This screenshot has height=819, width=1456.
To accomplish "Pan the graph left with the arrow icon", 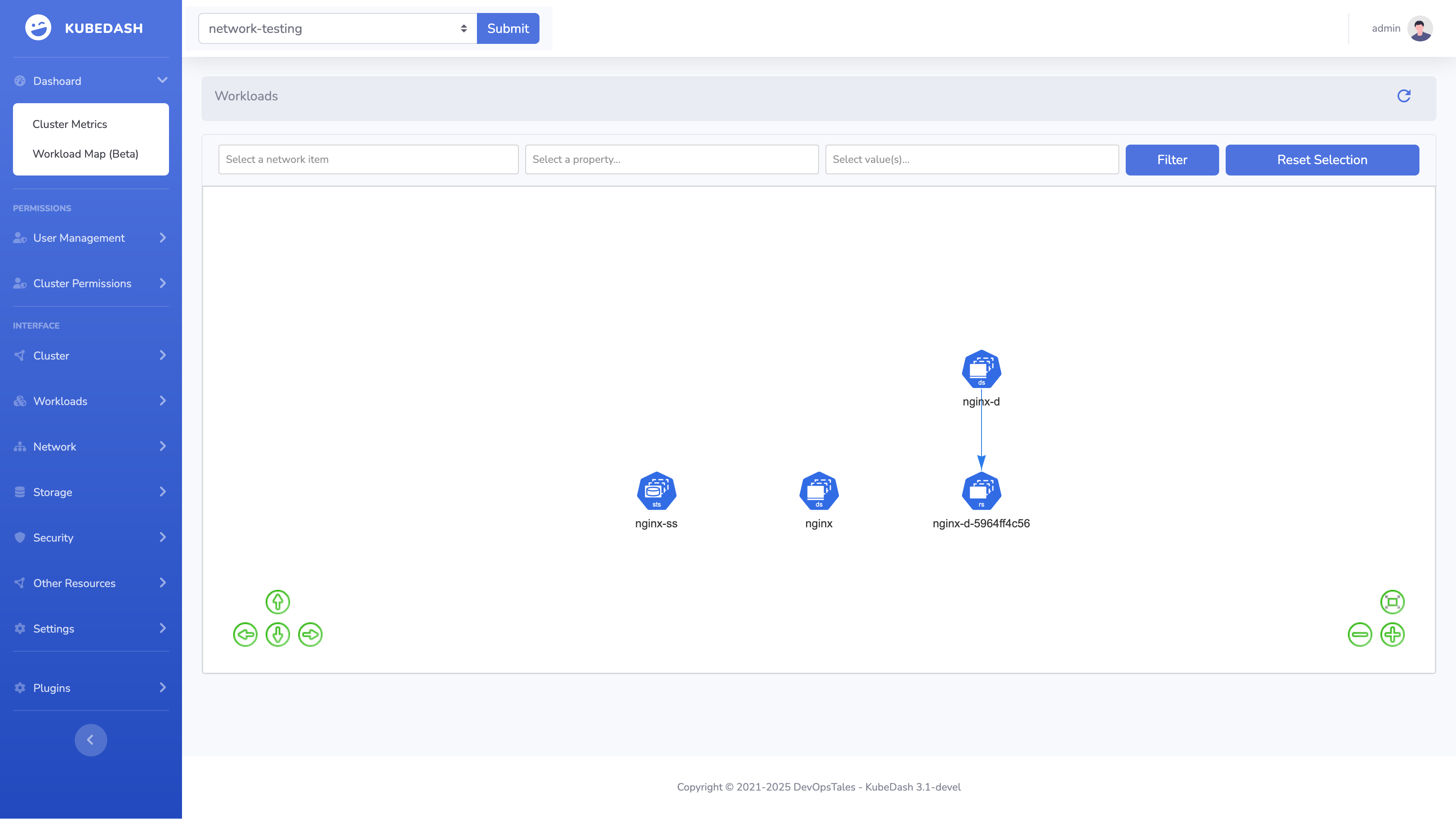I will [x=245, y=634].
